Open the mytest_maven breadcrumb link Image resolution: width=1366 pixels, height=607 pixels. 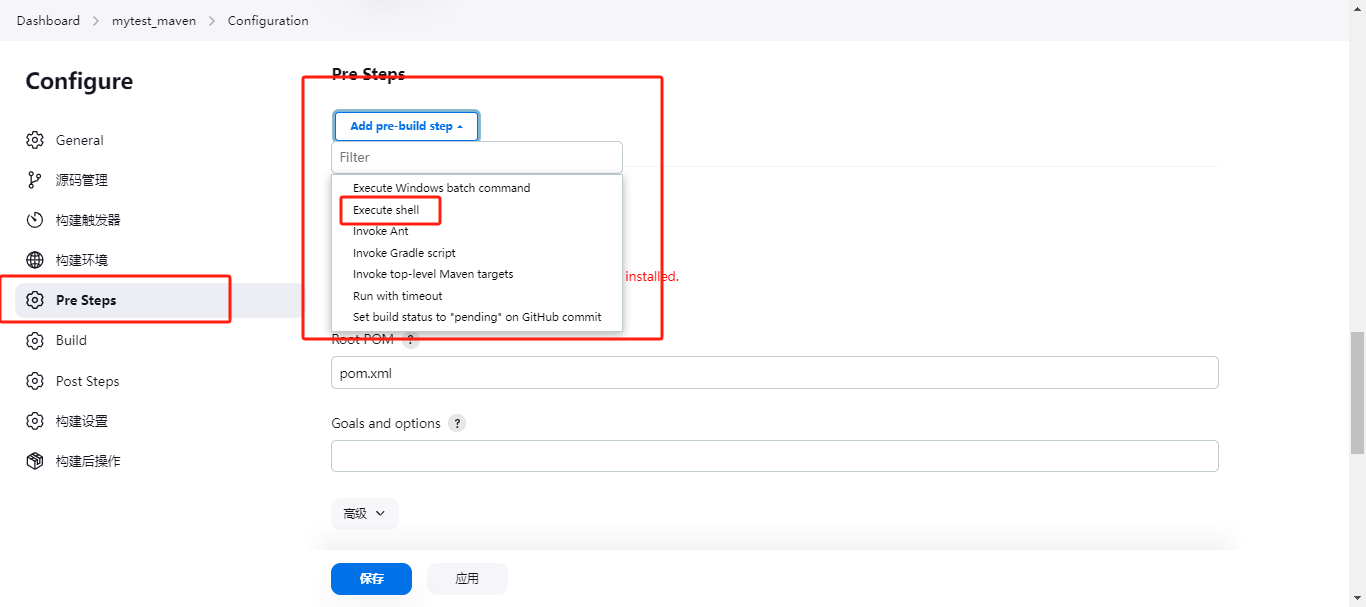tap(154, 21)
